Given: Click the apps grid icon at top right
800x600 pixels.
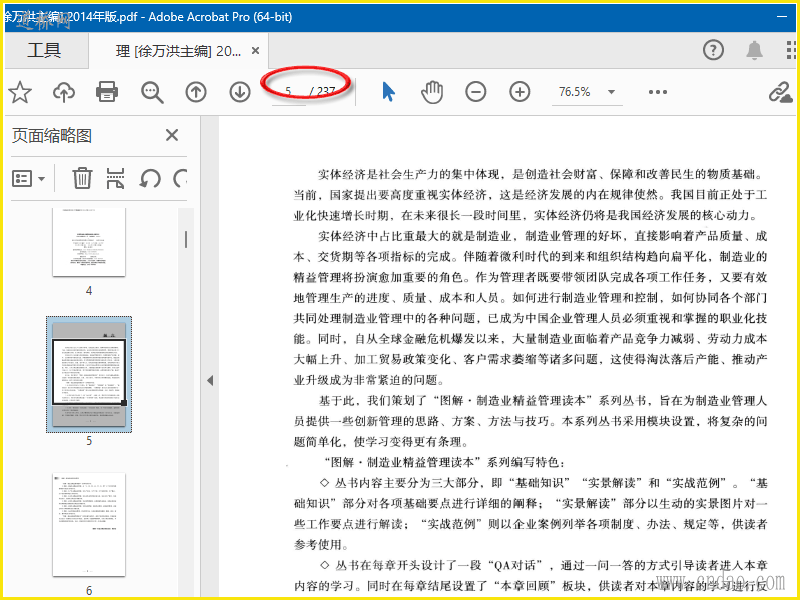Looking at the screenshot, I should 791,50.
